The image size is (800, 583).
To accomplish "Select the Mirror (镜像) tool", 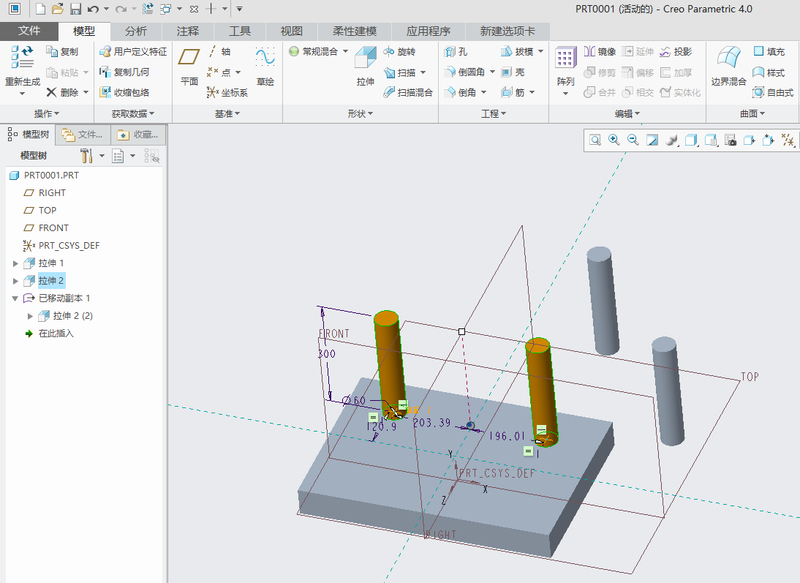I will click(x=600, y=52).
